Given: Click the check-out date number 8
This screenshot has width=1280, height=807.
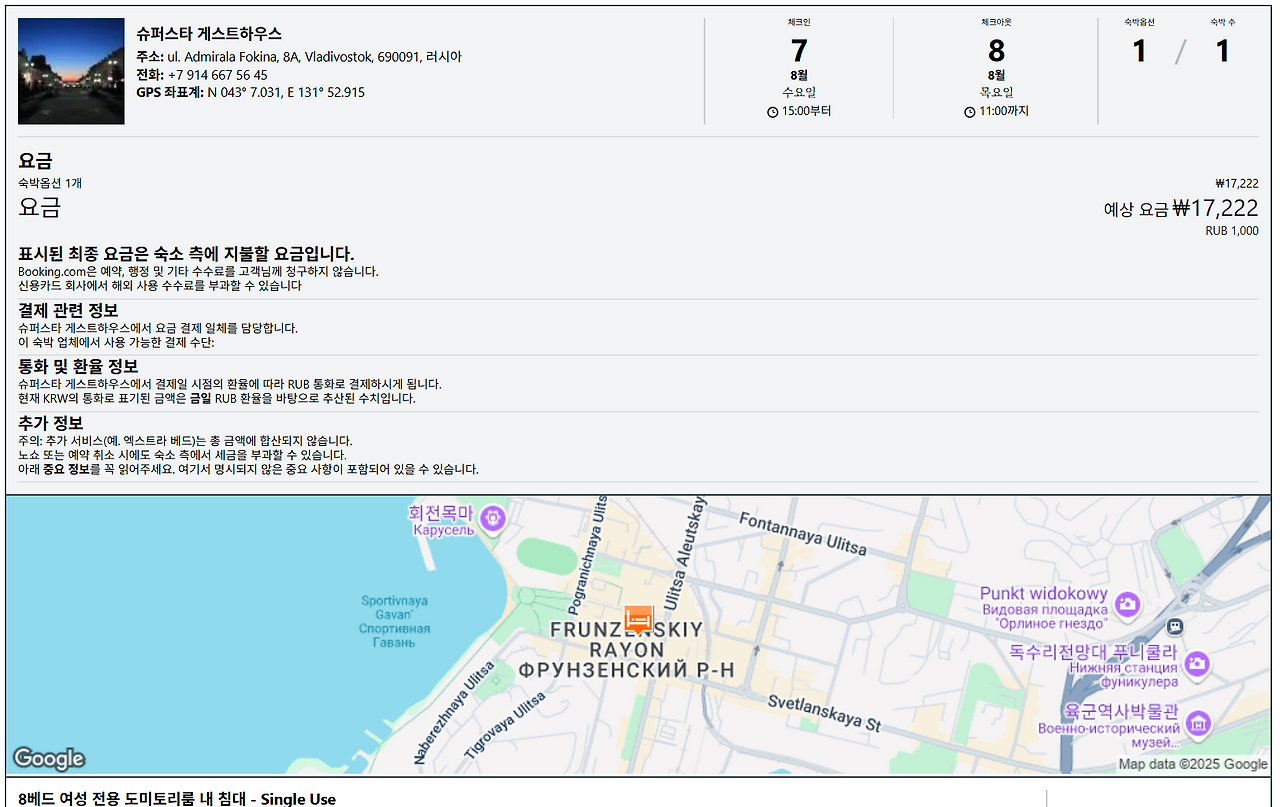Looking at the screenshot, I should [996, 50].
